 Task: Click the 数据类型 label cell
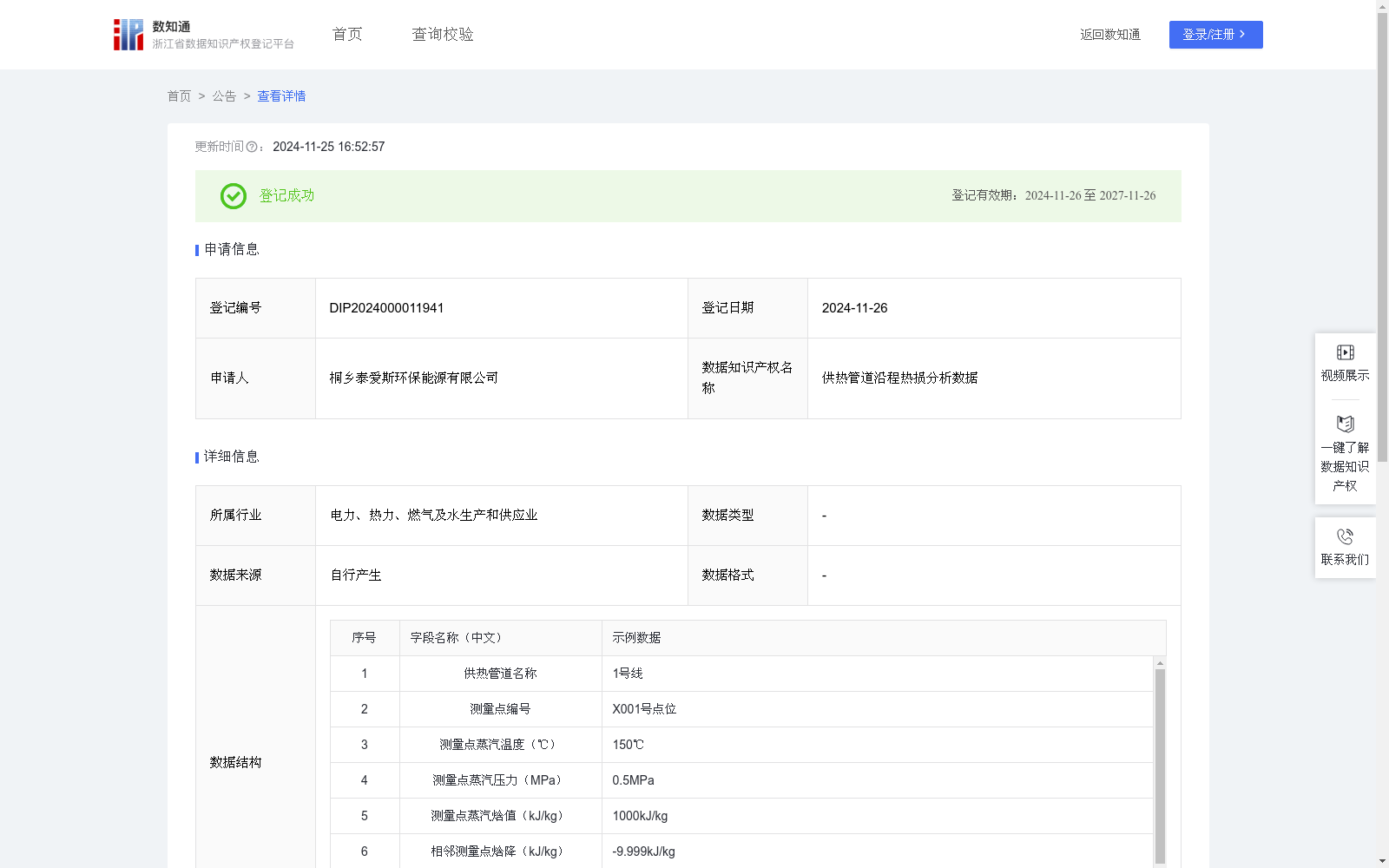747,516
